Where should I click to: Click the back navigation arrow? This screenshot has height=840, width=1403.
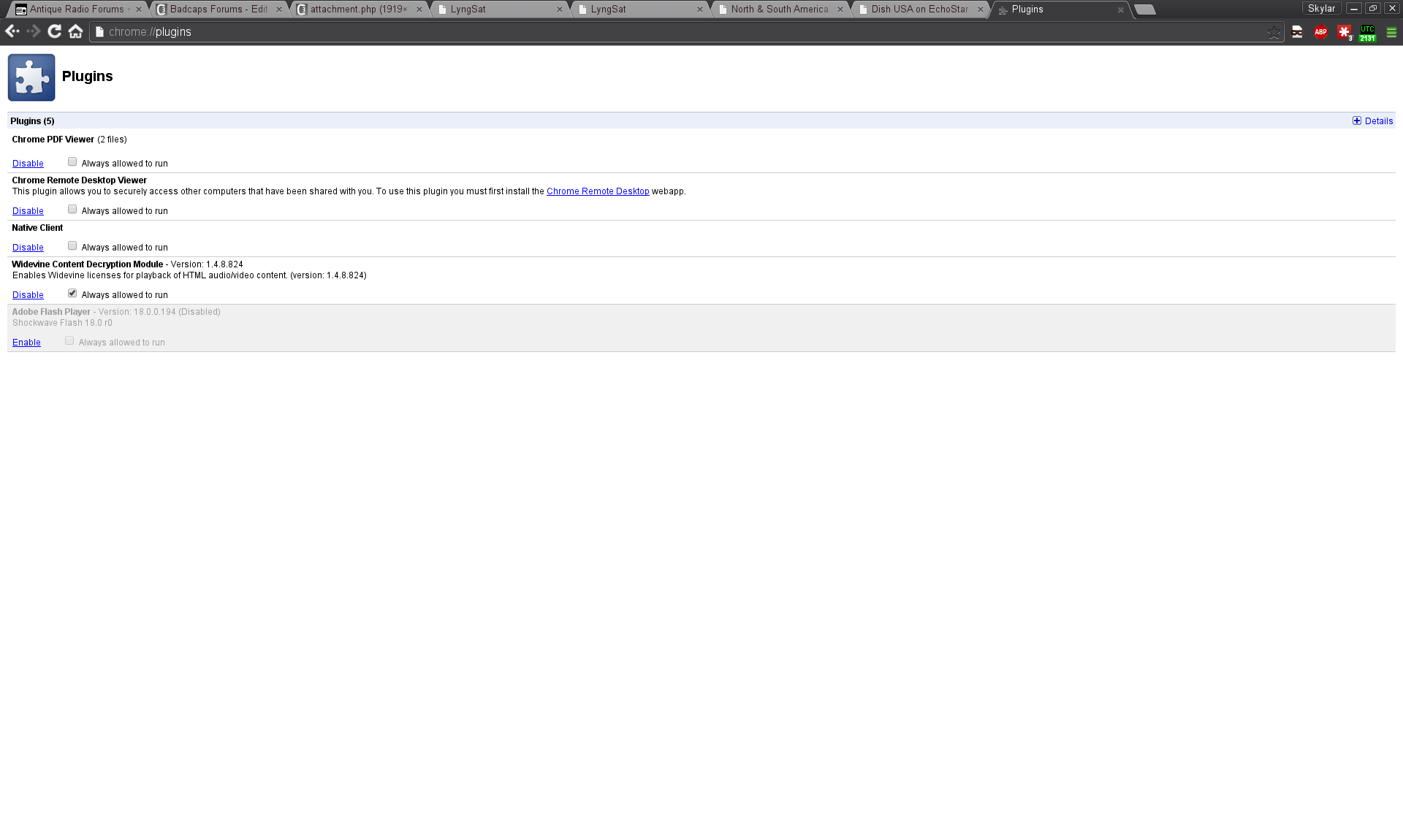point(12,31)
